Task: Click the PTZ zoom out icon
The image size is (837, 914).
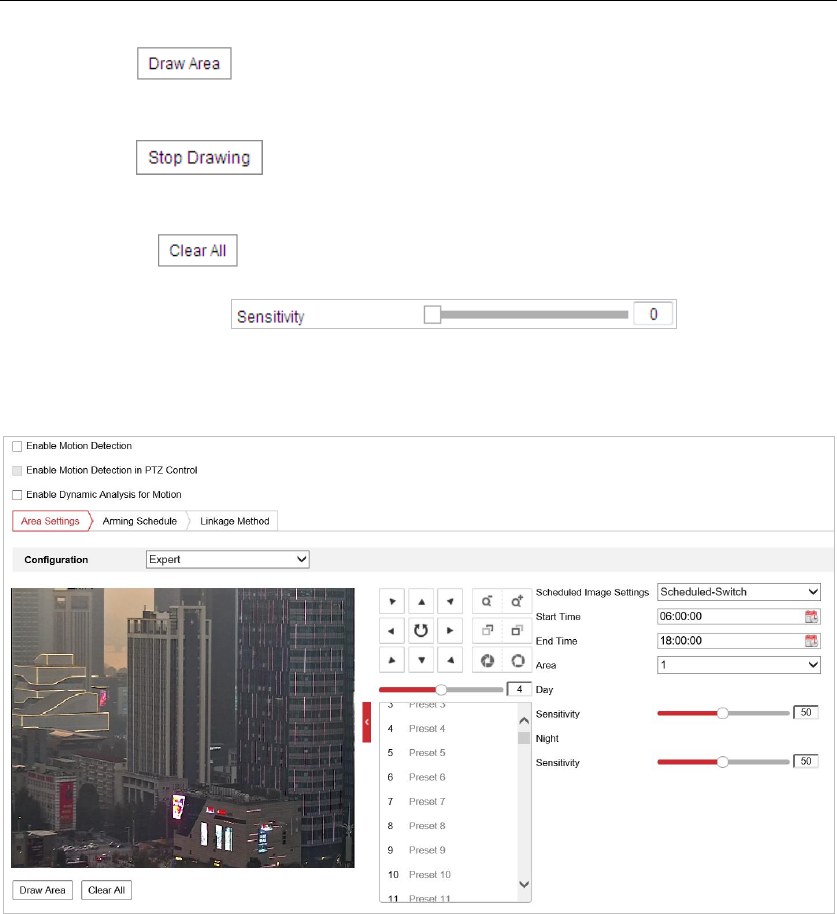Action: click(x=486, y=602)
